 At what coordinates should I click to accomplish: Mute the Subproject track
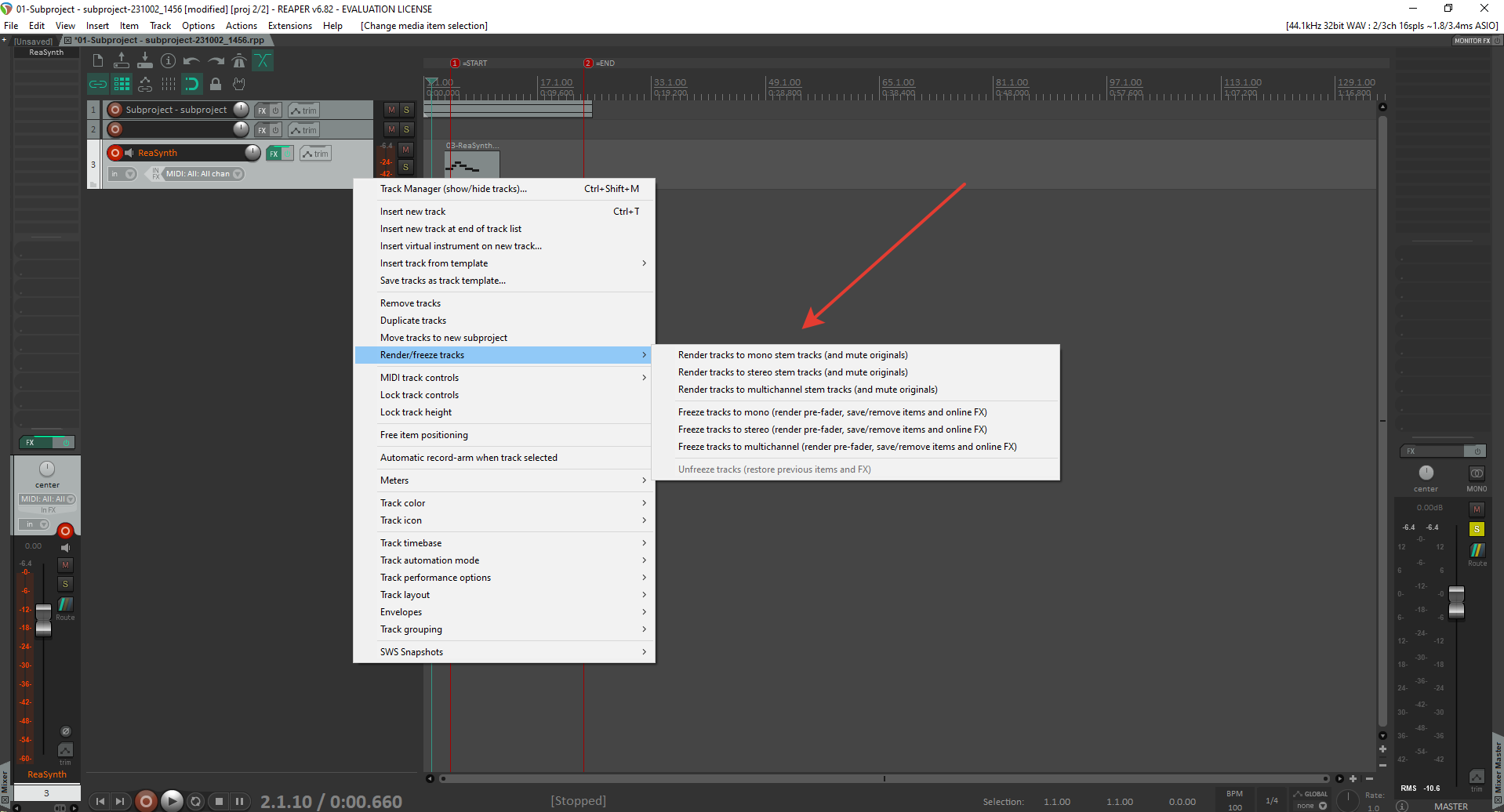[x=391, y=110]
